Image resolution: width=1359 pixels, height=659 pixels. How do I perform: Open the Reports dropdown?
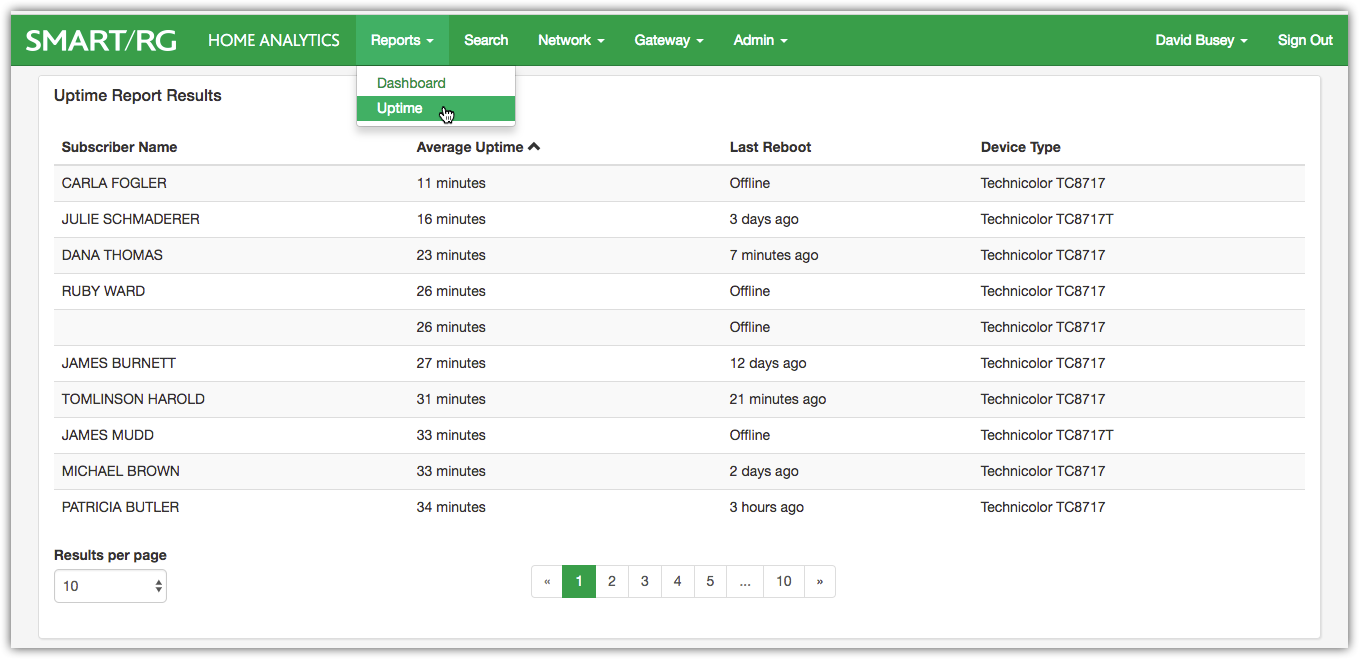401,40
